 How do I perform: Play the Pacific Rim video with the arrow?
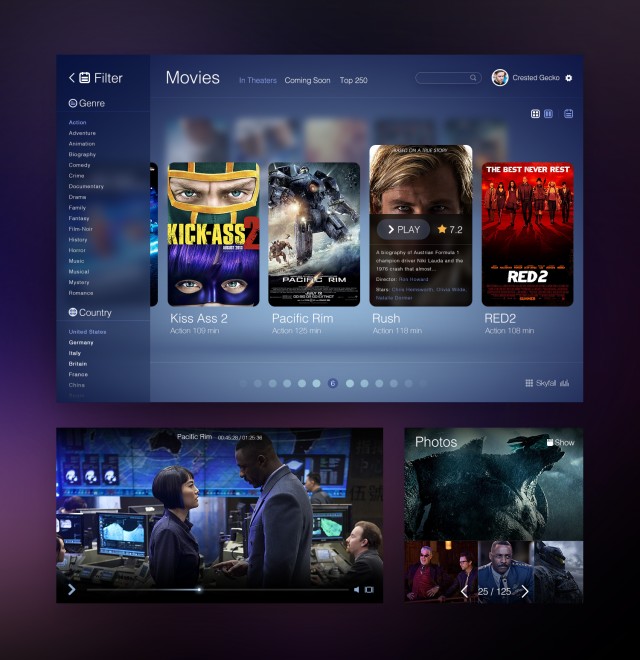[x=72, y=589]
